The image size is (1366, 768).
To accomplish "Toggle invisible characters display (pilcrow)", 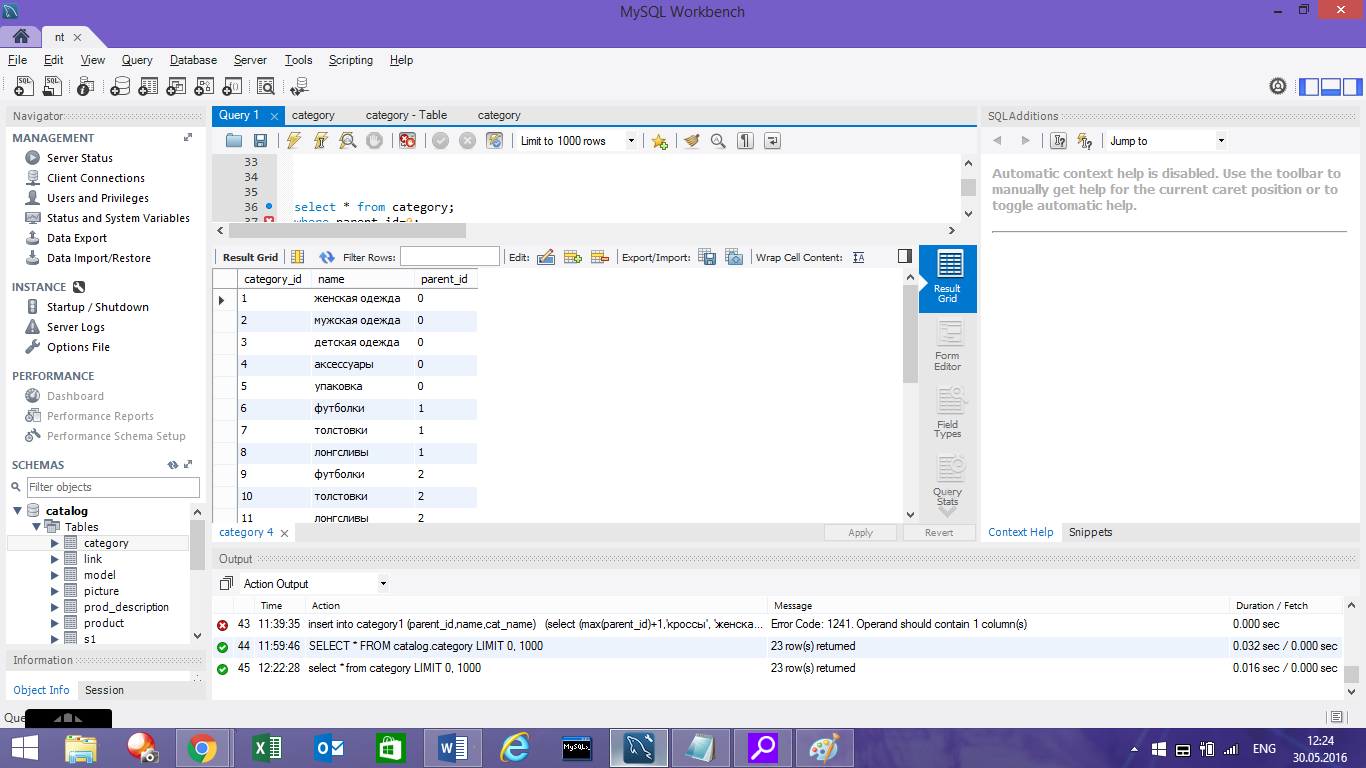I will tap(745, 141).
